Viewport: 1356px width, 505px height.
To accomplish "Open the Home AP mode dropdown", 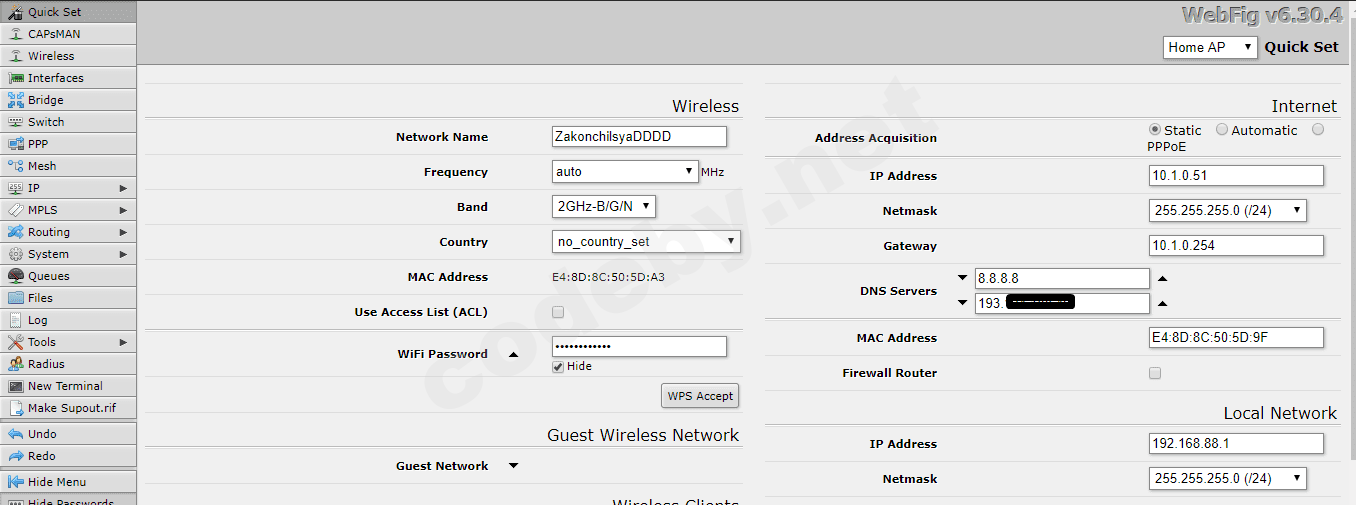I will pos(1210,47).
